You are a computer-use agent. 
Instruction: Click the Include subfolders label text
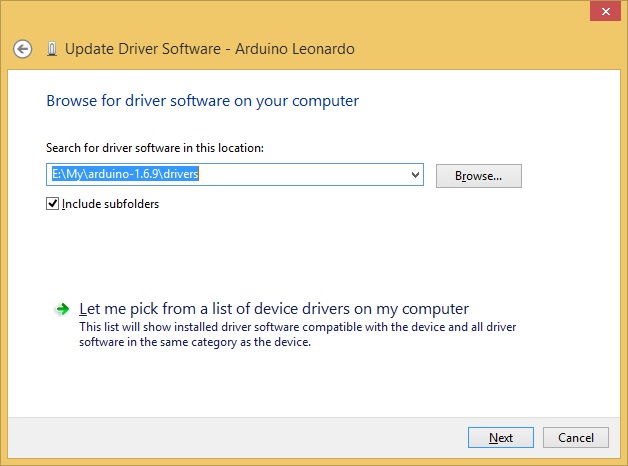coord(111,204)
